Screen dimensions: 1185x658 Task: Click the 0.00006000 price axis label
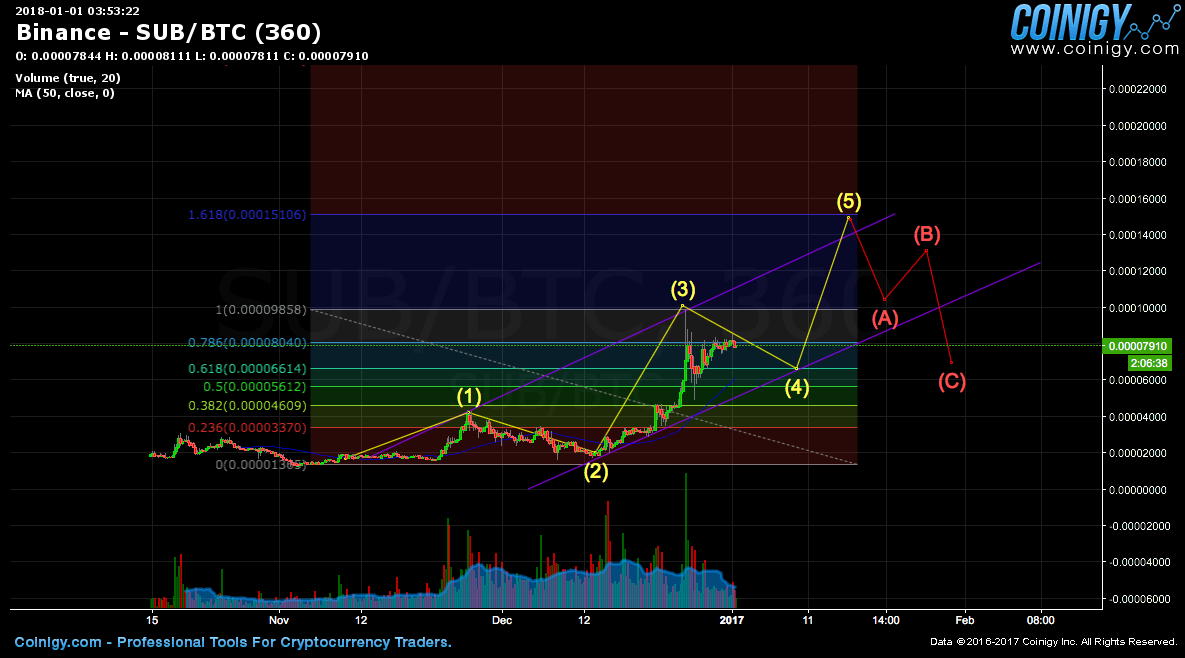pos(1138,380)
